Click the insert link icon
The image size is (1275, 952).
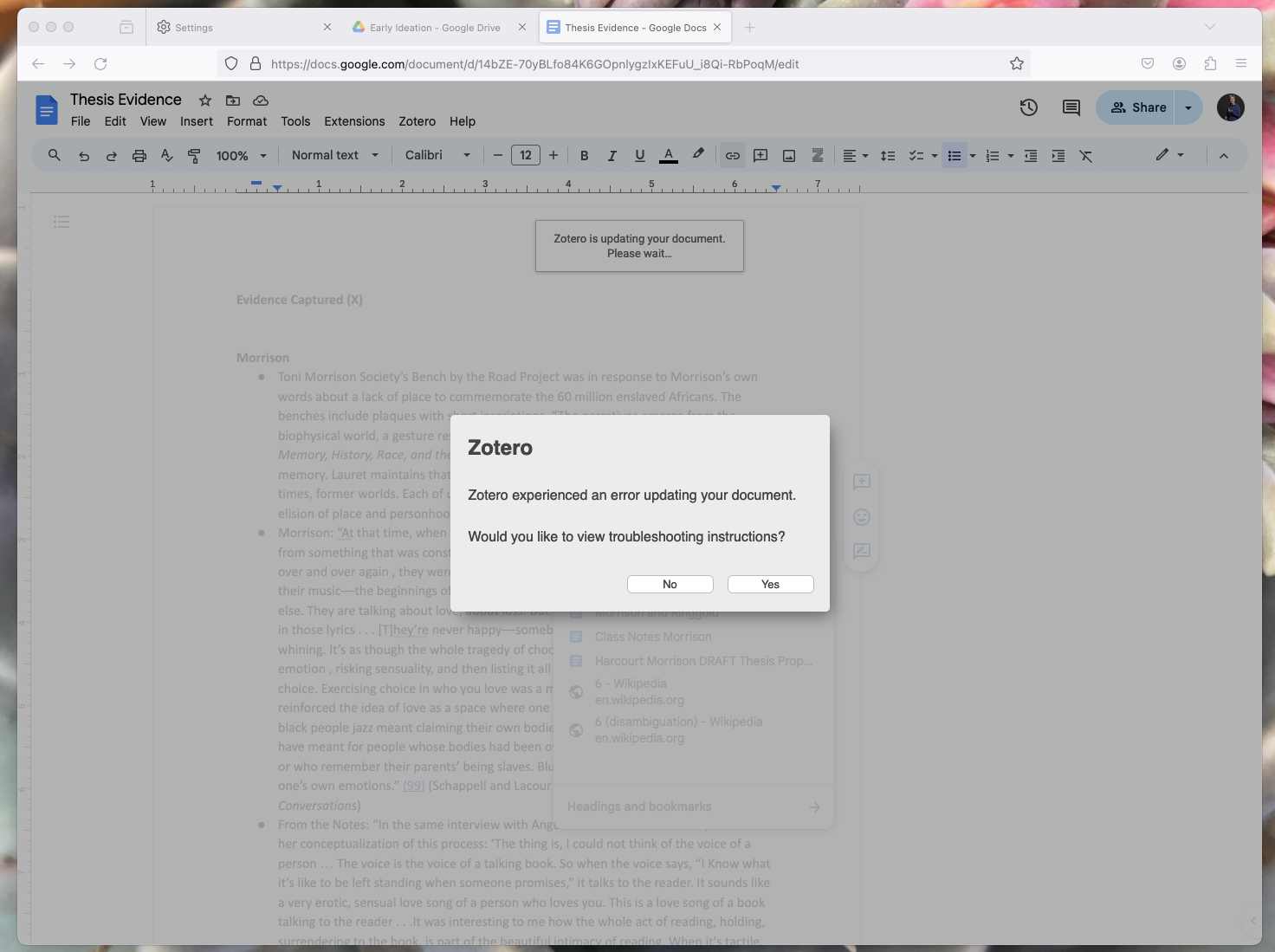pos(733,156)
